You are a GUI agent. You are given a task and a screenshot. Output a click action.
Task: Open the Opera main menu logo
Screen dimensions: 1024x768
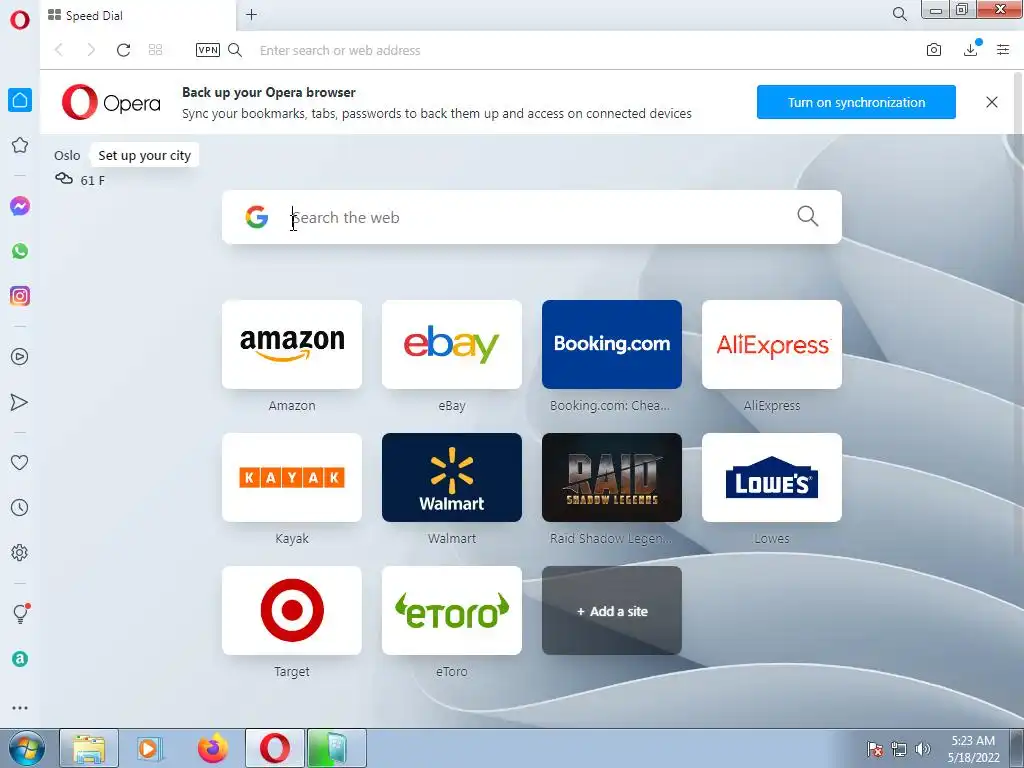point(20,19)
